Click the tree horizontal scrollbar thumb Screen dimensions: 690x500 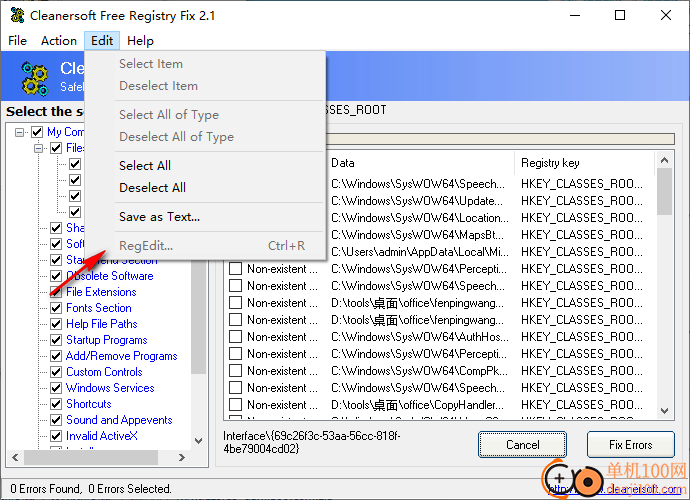[91, 457]
